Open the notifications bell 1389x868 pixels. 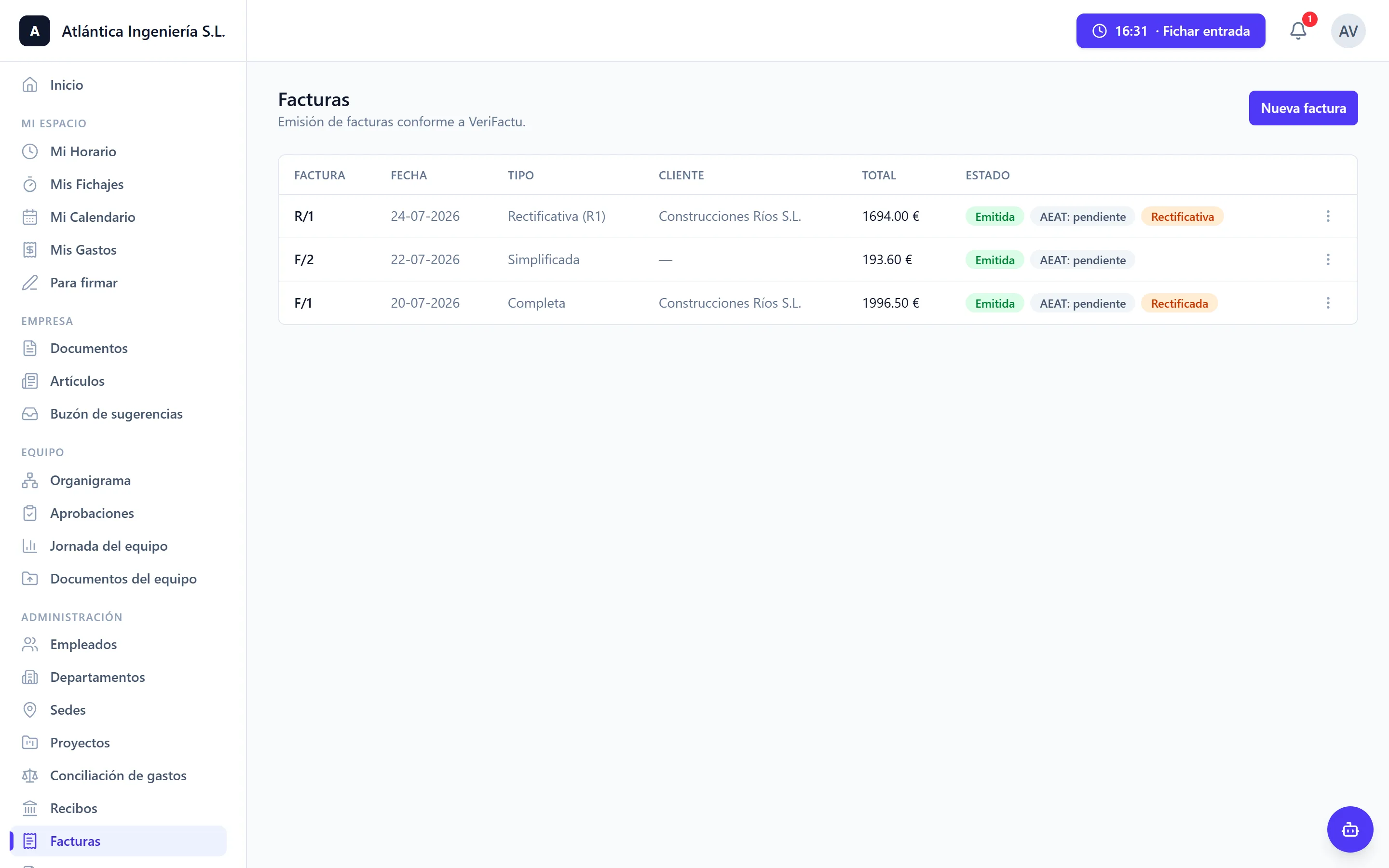[x=1298, y=31]
